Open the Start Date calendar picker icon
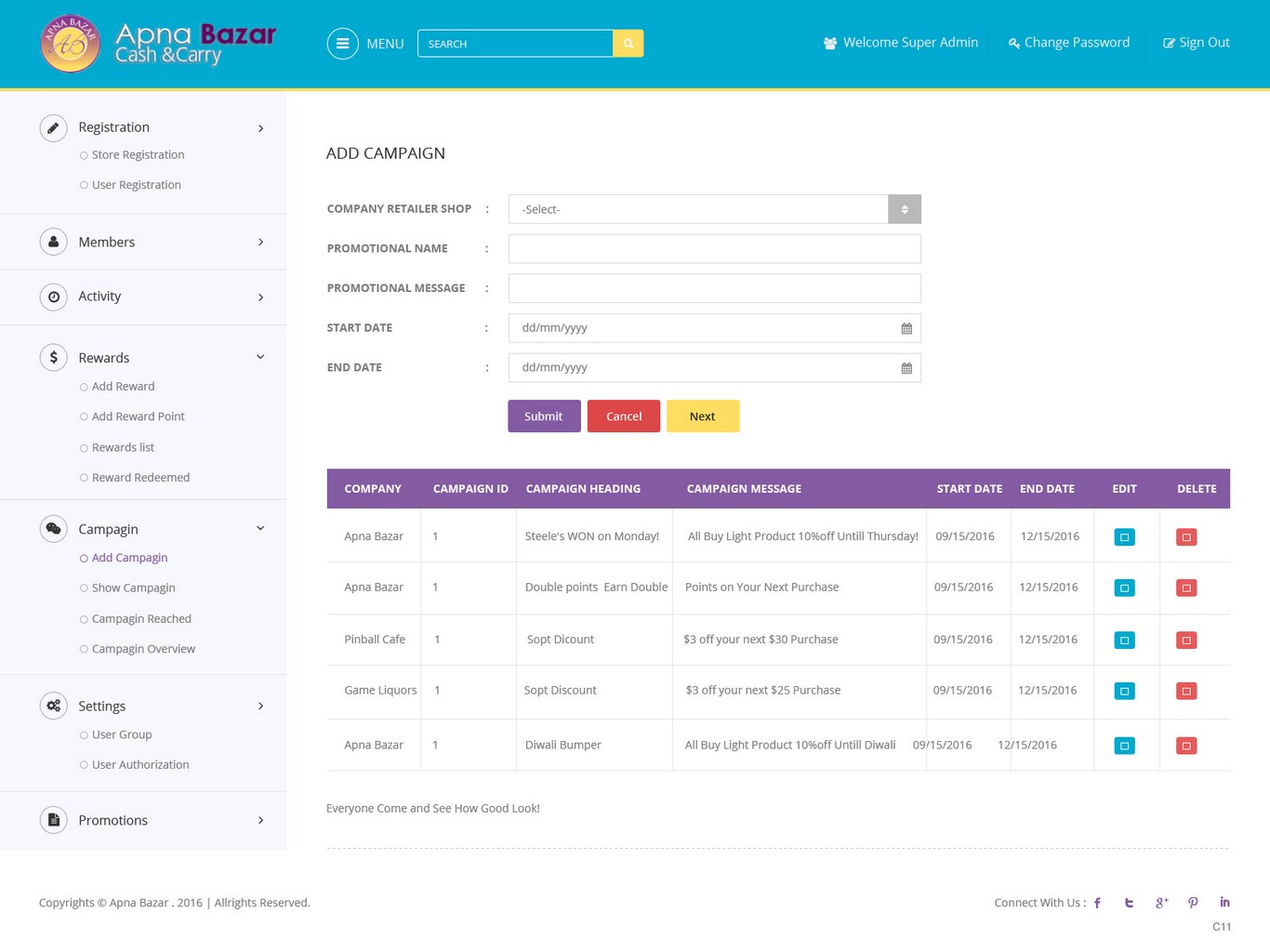Viewport: 1270px width, 952px height. 906,328
